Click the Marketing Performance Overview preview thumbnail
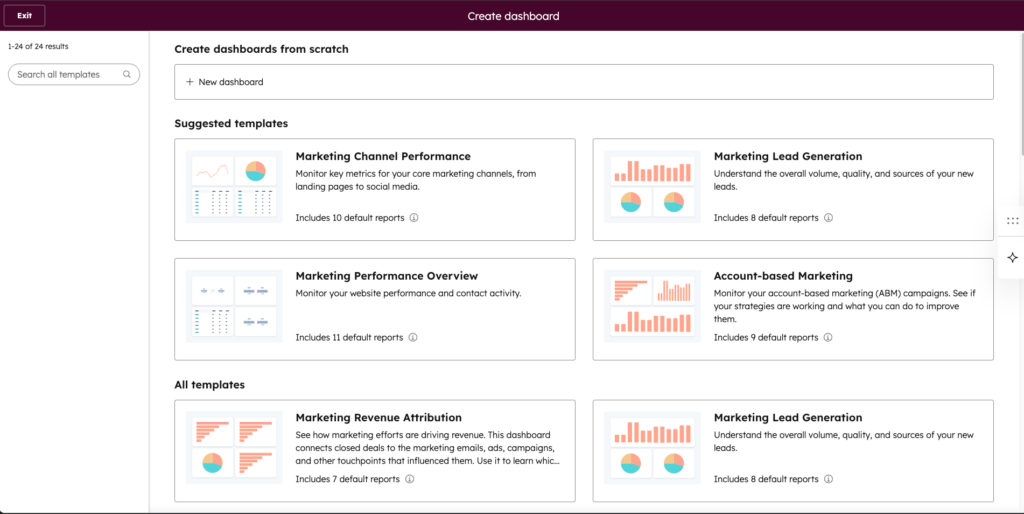This screenshot has width=1024, height=514. tap(234, 306)
